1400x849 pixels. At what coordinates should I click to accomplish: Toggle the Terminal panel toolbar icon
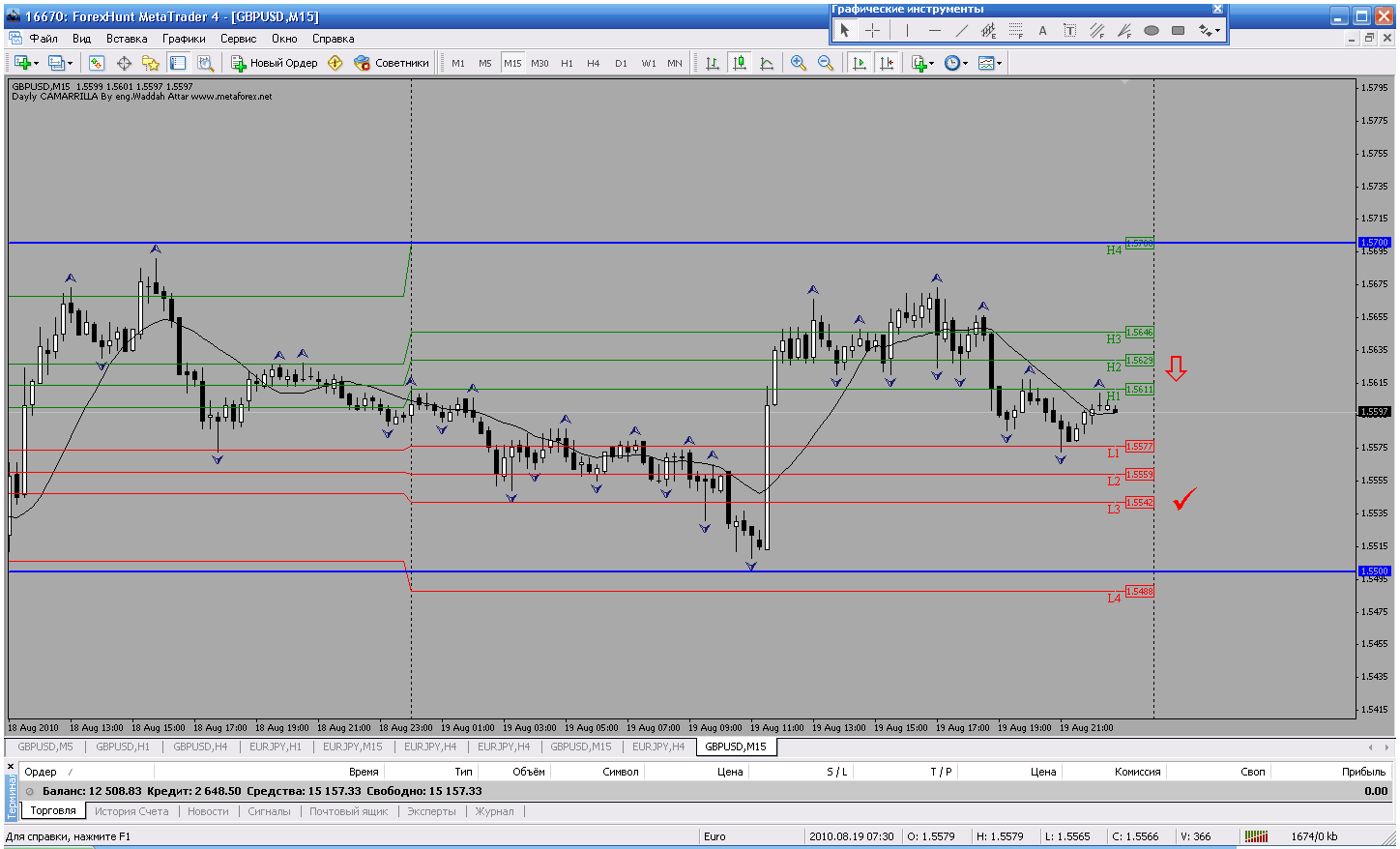(x=178, y=63)
